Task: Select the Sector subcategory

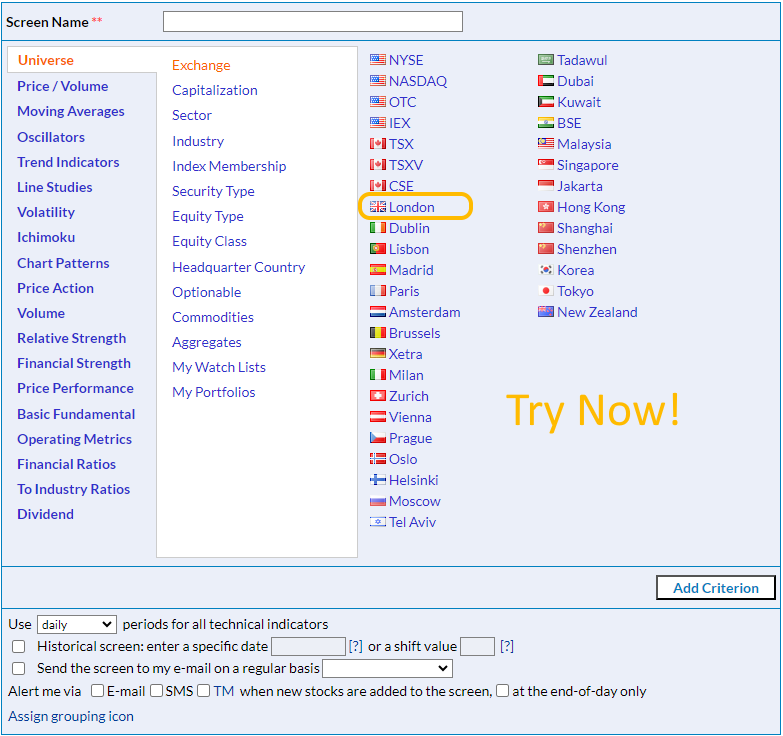Action: [x=192, y=115]
